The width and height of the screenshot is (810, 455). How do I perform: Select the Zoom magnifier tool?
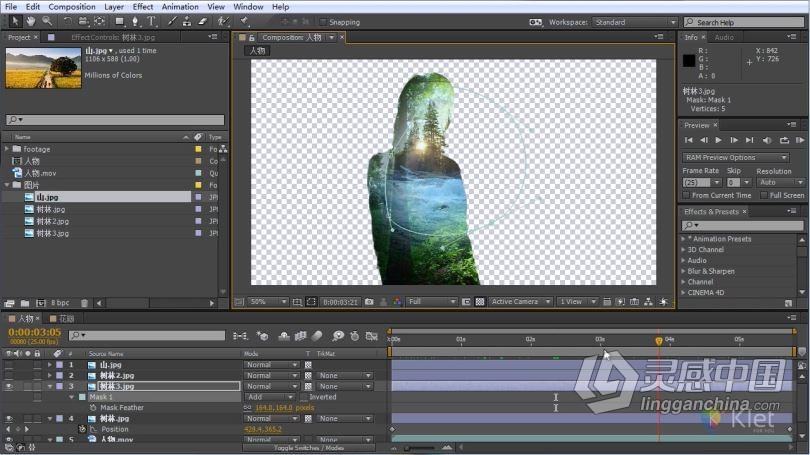[x=47, y=21]
